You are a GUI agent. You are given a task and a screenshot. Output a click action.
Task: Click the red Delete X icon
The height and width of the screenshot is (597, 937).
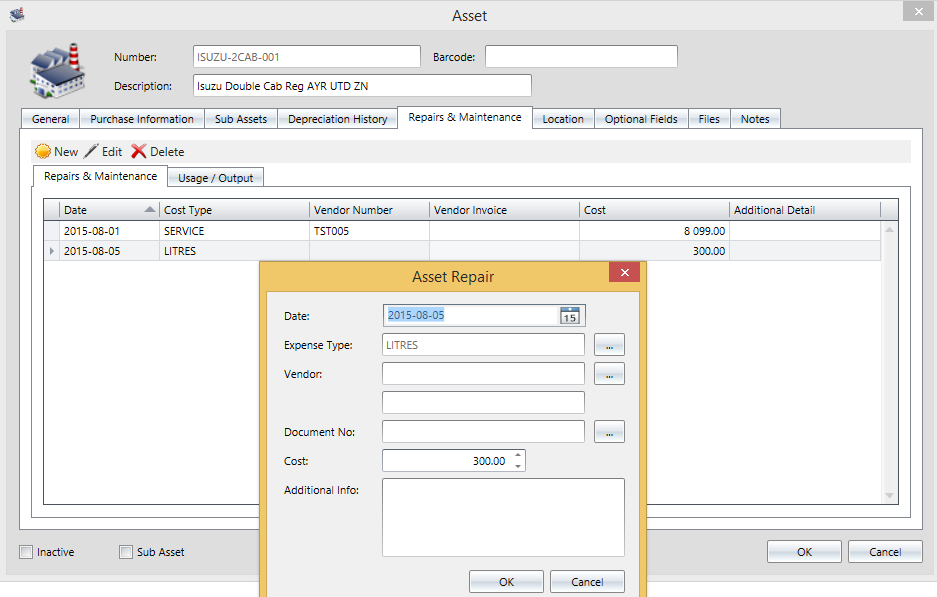pyautogui.click(x=139, y=152)
